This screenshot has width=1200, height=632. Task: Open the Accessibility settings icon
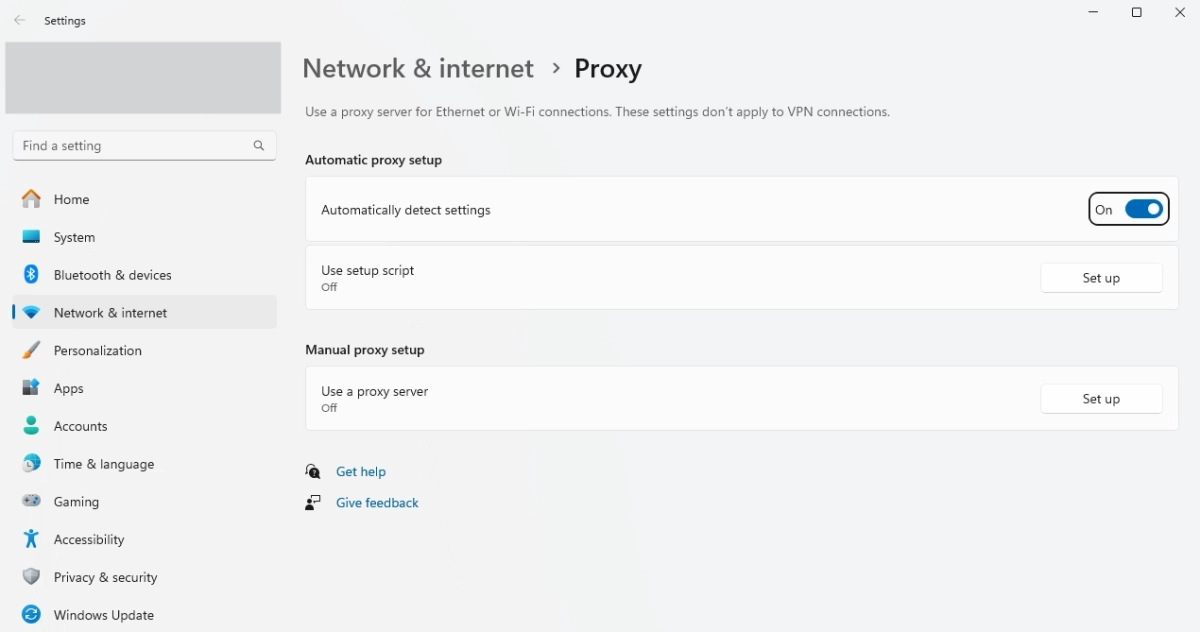[x=30, y=539]
